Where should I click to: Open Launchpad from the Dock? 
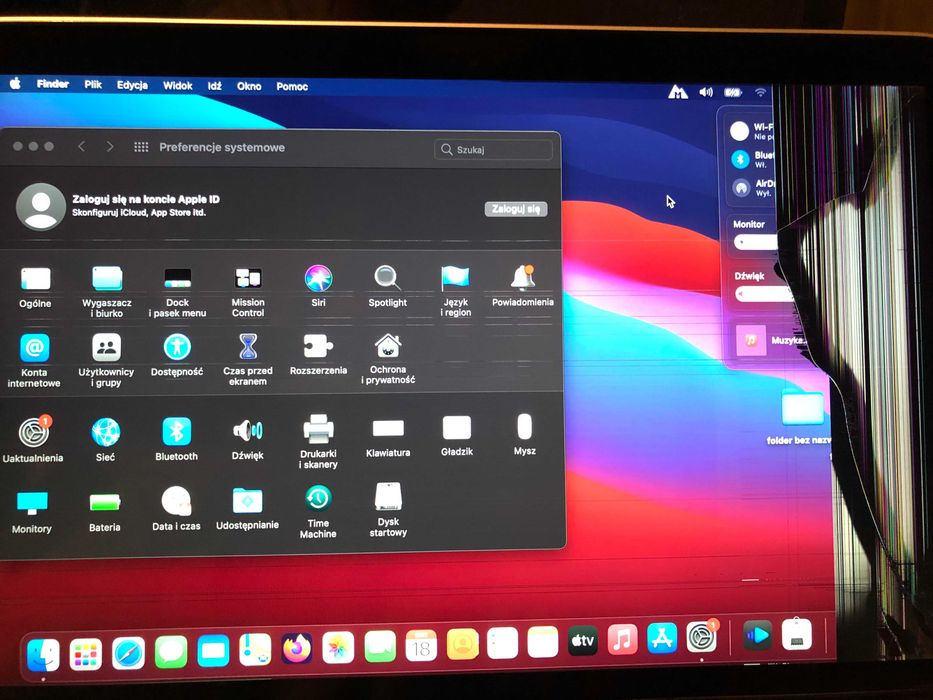86,654
